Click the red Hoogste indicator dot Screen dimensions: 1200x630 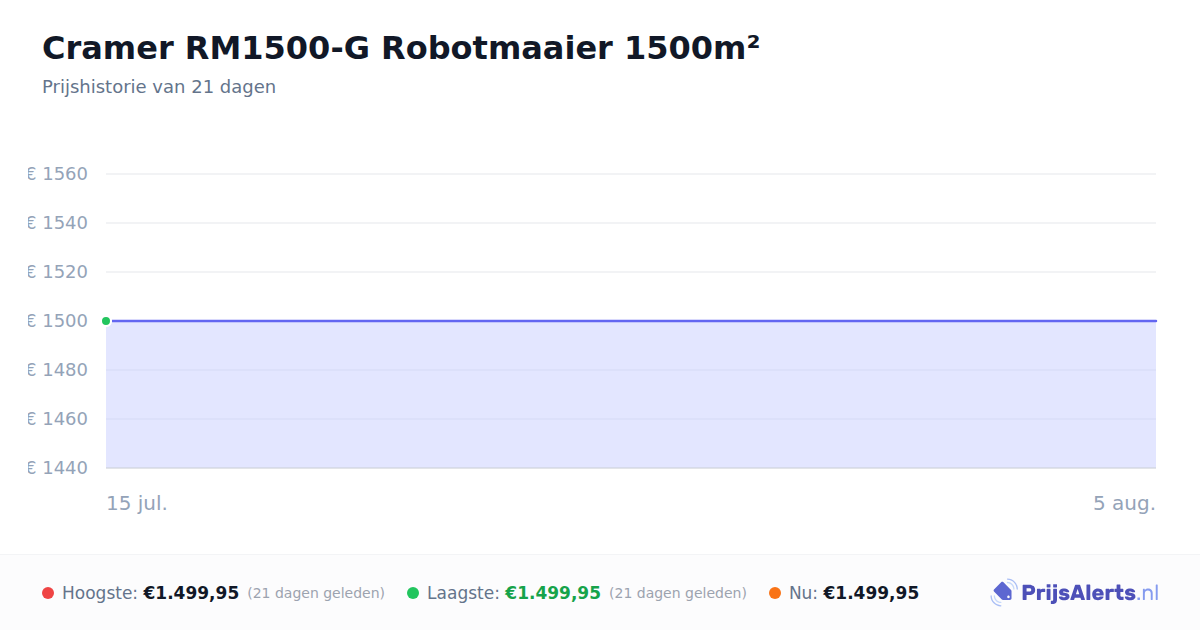click(48, 593)
